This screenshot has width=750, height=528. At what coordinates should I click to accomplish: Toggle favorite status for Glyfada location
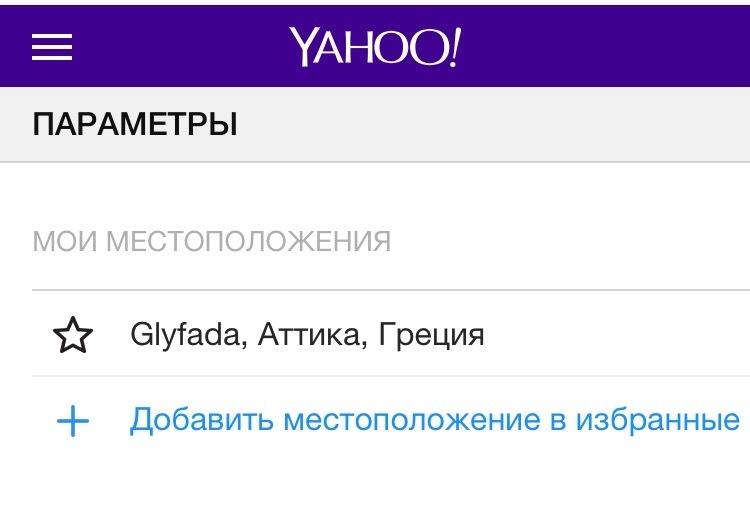(x=72, y=336)
